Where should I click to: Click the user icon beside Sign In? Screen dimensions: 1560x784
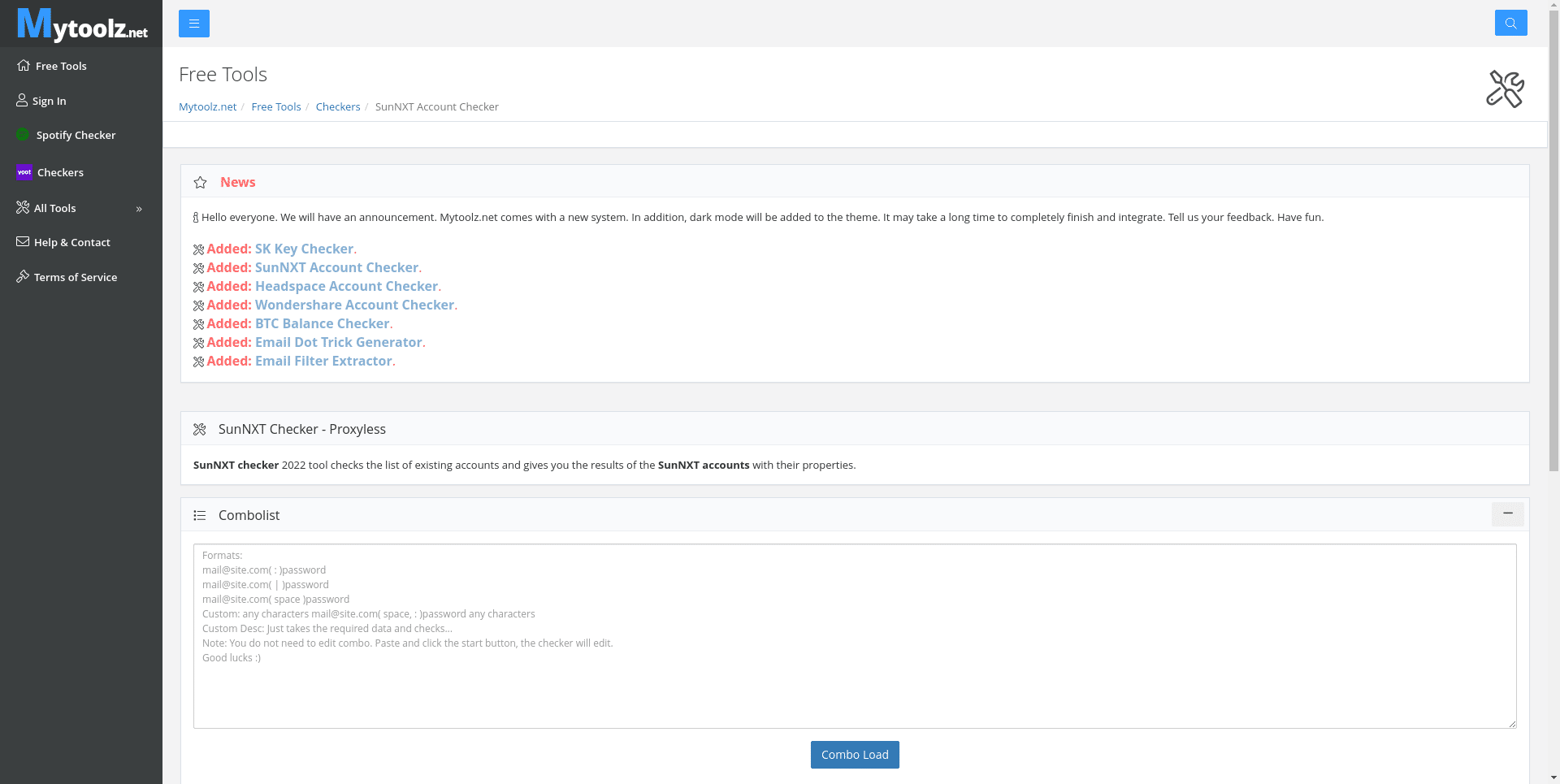tap(22, 101)
